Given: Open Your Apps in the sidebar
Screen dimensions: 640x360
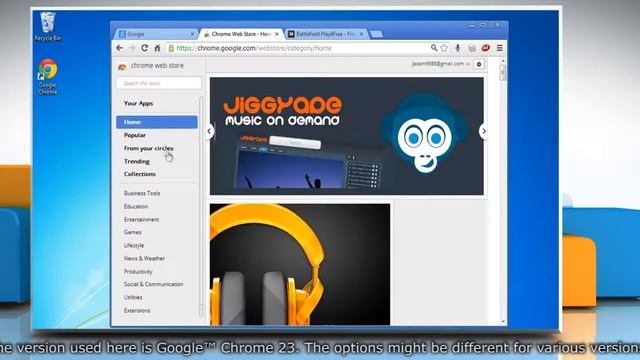Looking at the screenshot, I should pyautogui.click(x=138, y=104).
